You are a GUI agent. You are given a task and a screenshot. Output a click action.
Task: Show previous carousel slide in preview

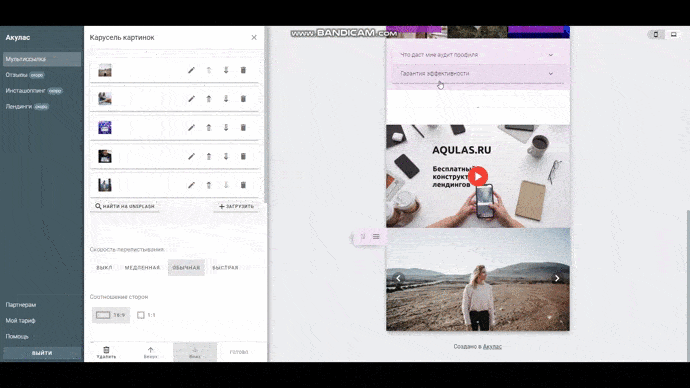[x=398, y=278]
